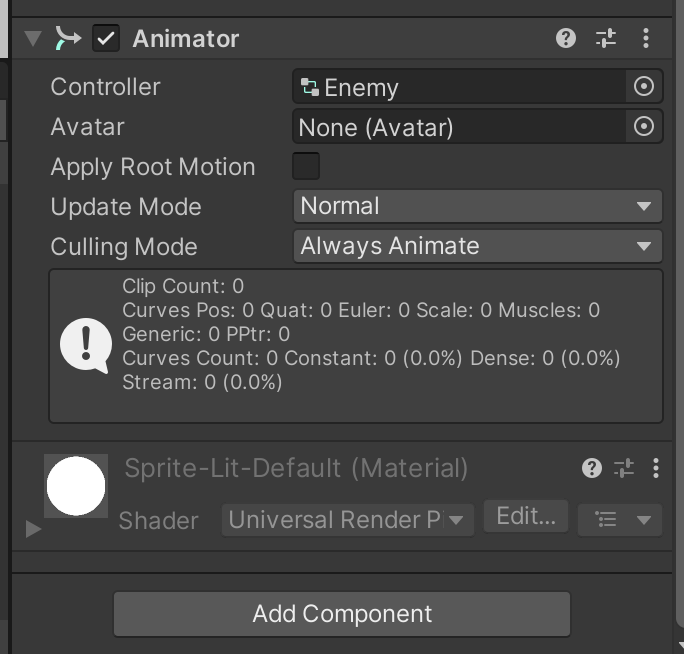Open Animator component help reference
The height and width of the screenshot is (654, 684).
click(566, 39)
